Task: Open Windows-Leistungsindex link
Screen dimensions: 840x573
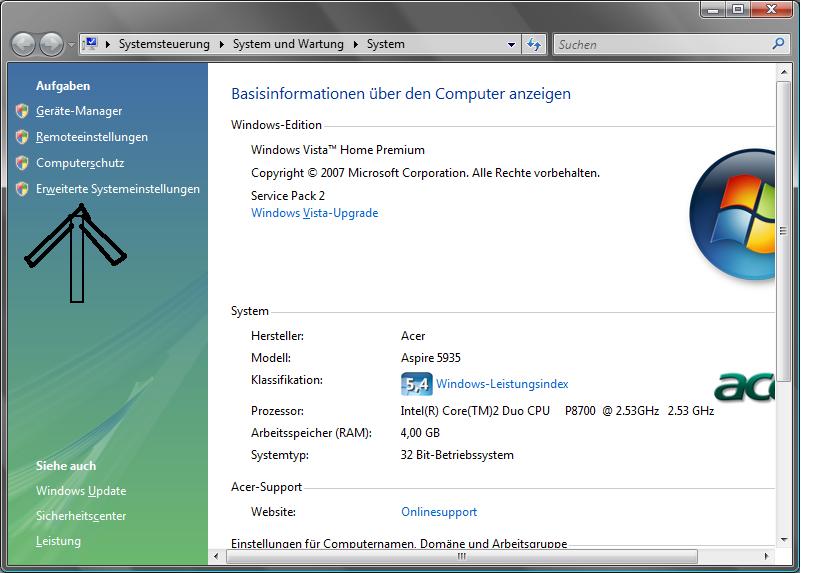Action: point(502,384)
